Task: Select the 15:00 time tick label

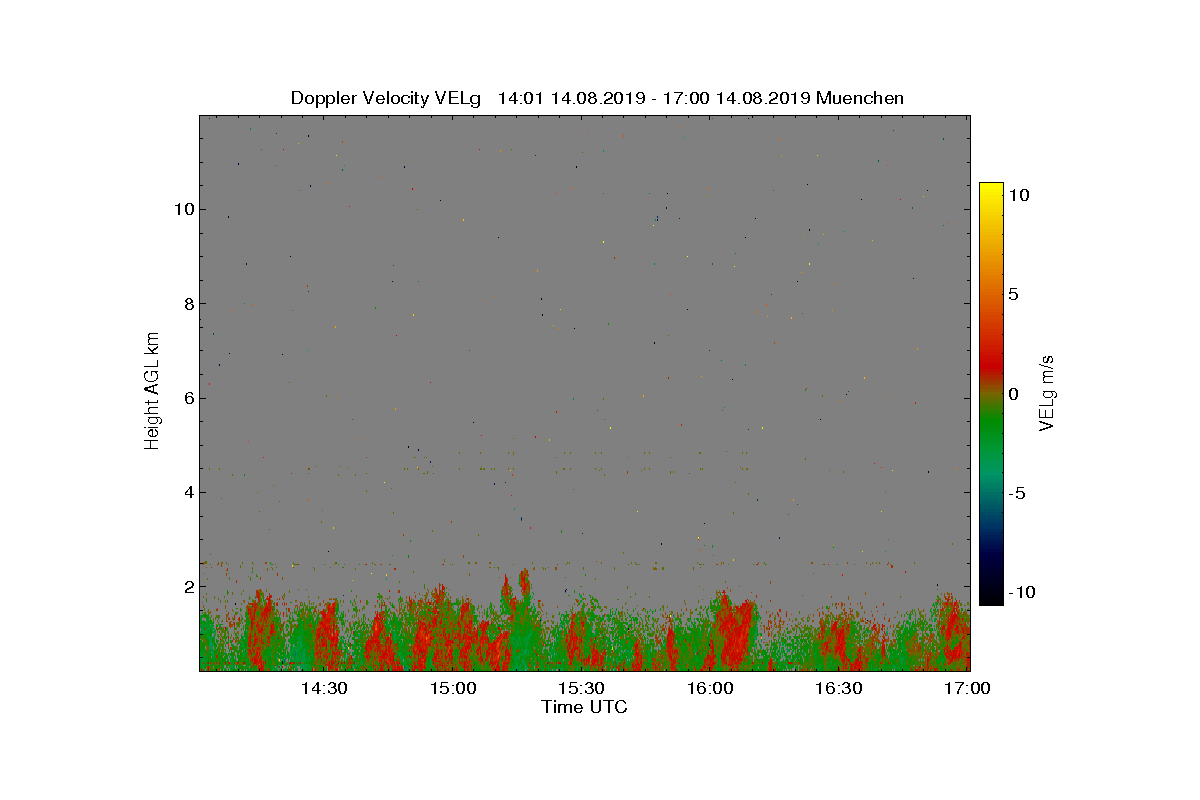Action: pyautogui.click(x=453, y=688)
